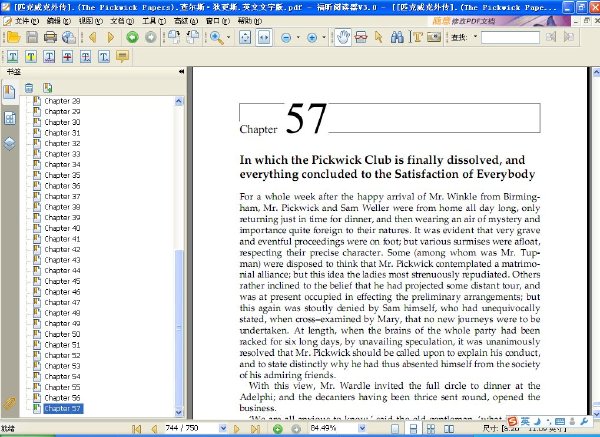Open the Bookmarks panel tab icon
The image size is (600, 437).
[x=9, y=92]
